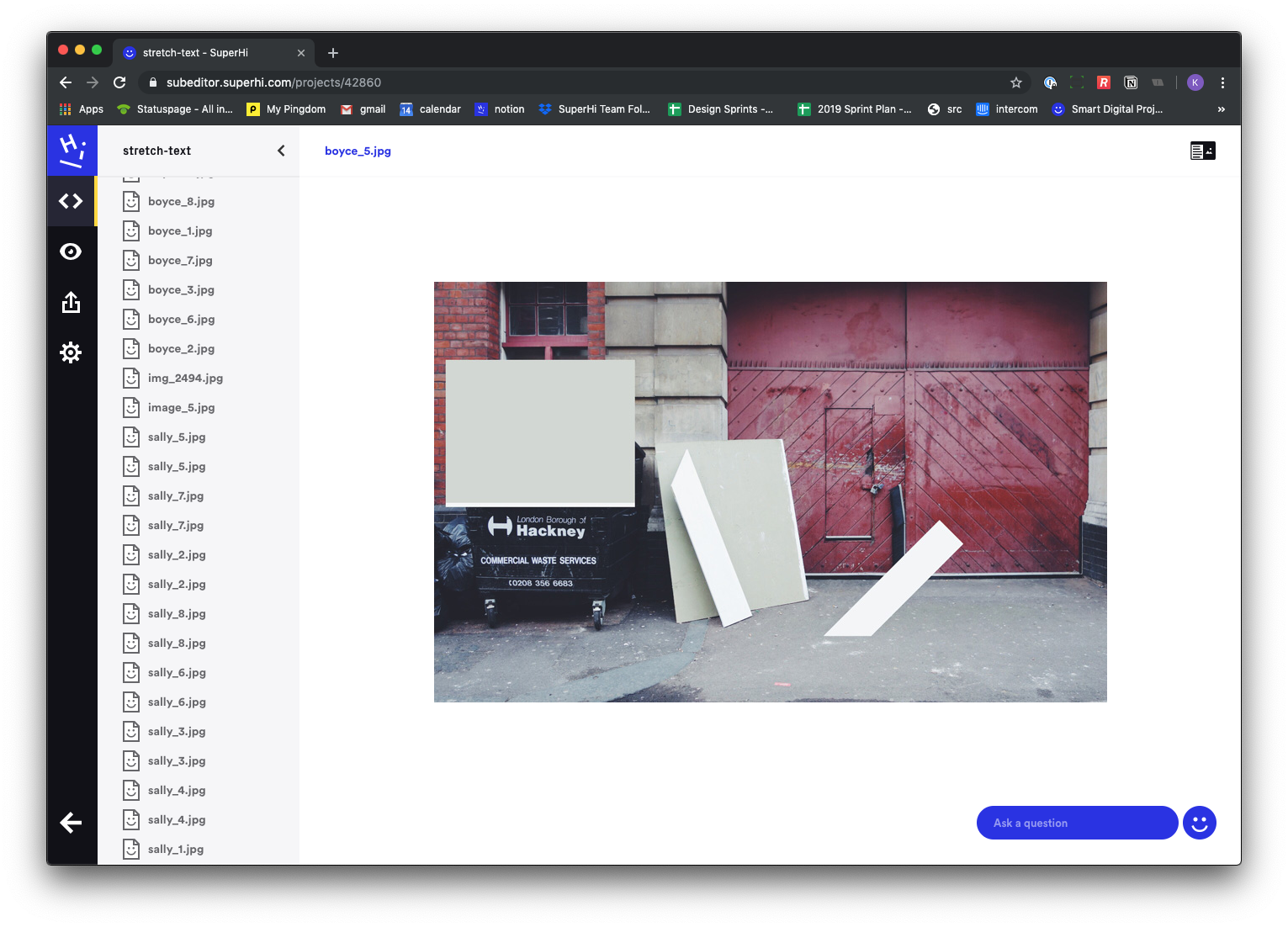Click the file icon next to boyce_1.jpg

[x=131, y=230]
